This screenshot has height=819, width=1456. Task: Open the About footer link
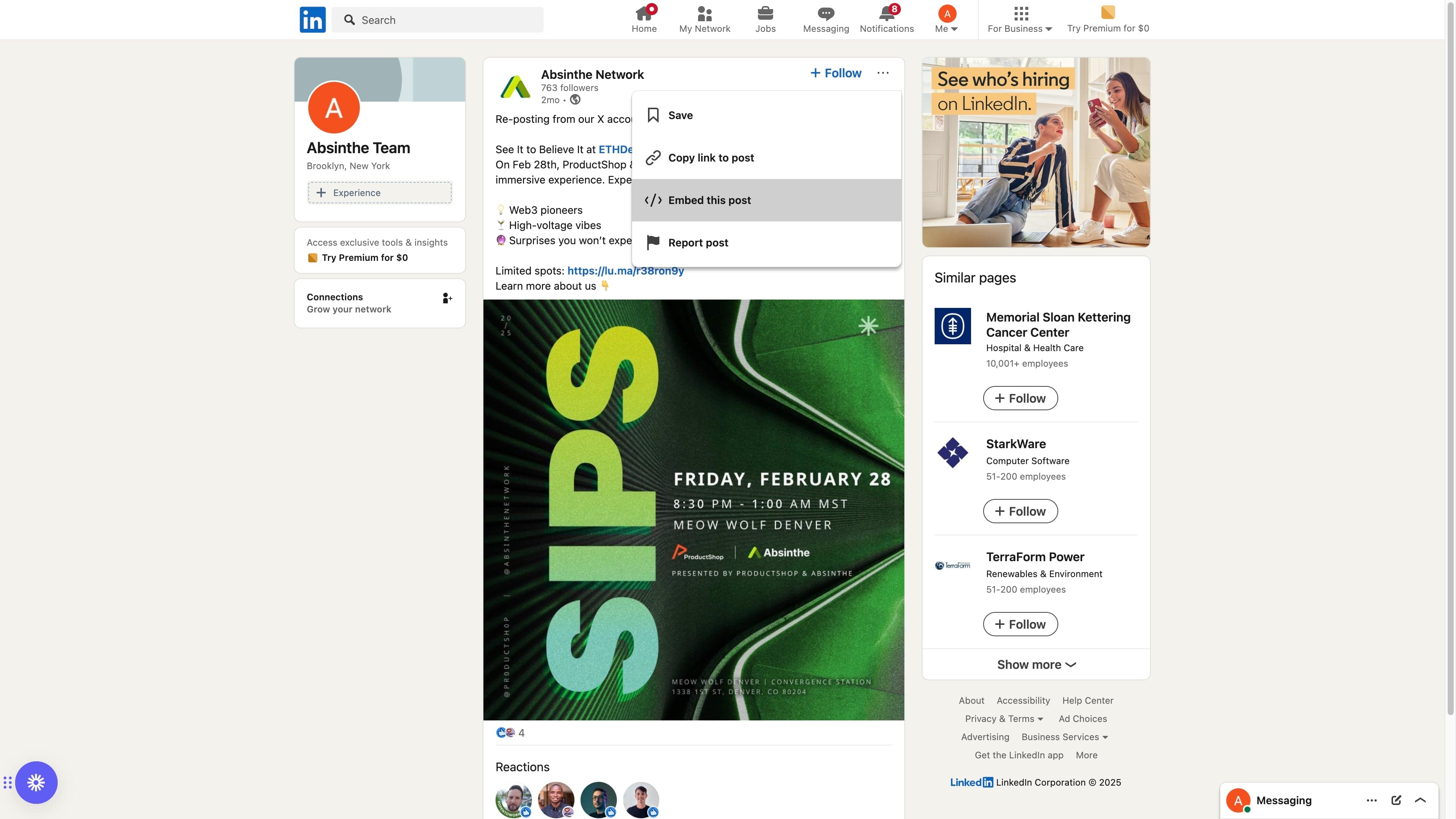pyautogui.click(x=971, y=701)
